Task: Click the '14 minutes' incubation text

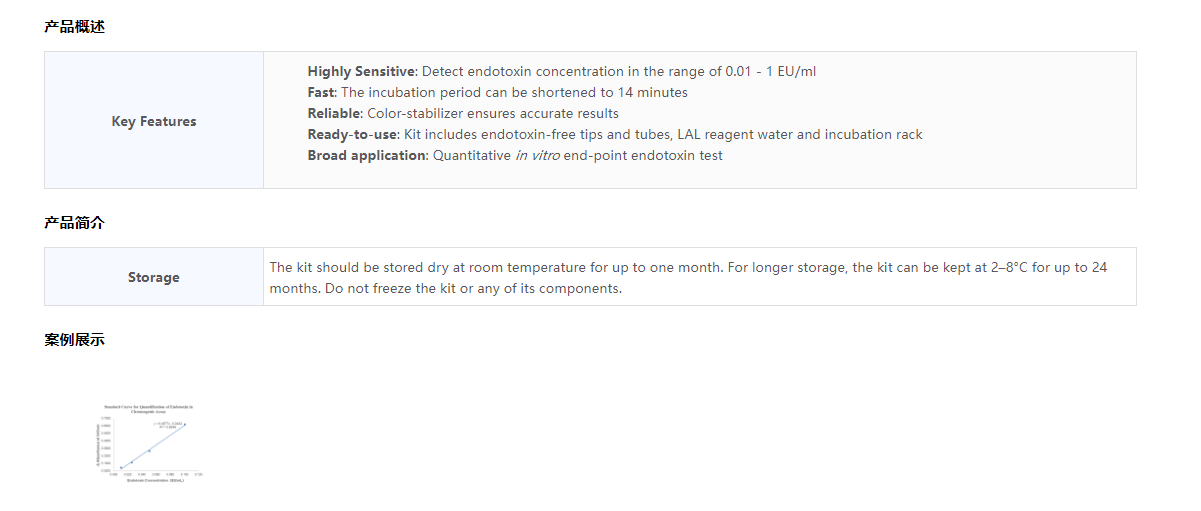Action: pos(650,92)
